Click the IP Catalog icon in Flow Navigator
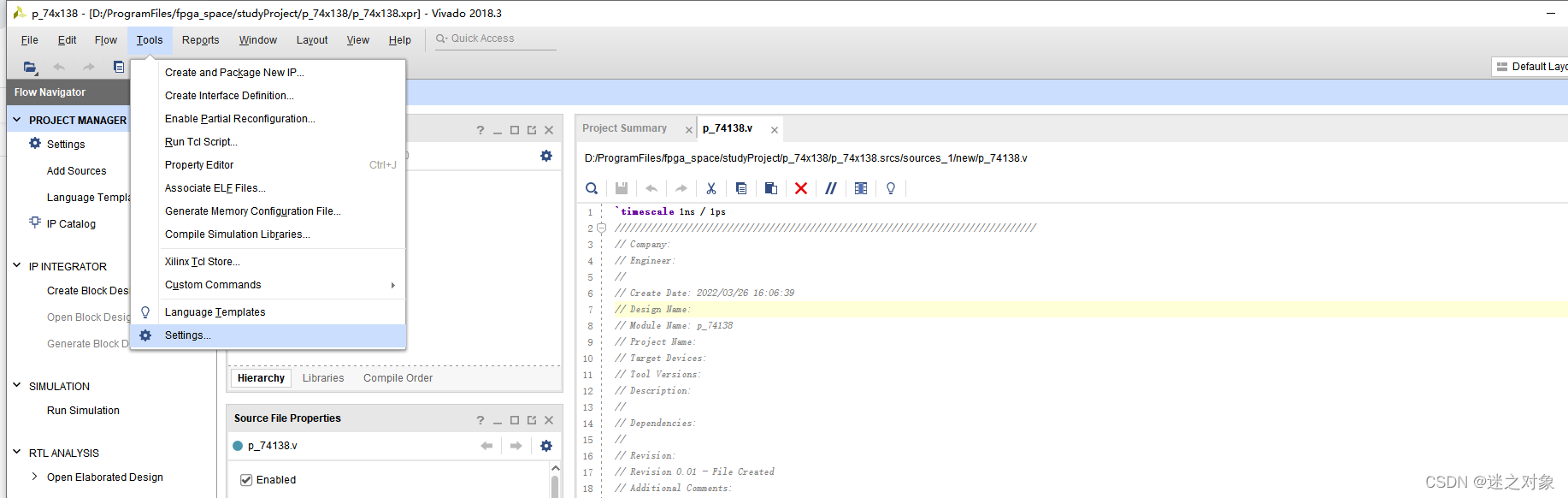1568x498 pixels. pos(35,222)
